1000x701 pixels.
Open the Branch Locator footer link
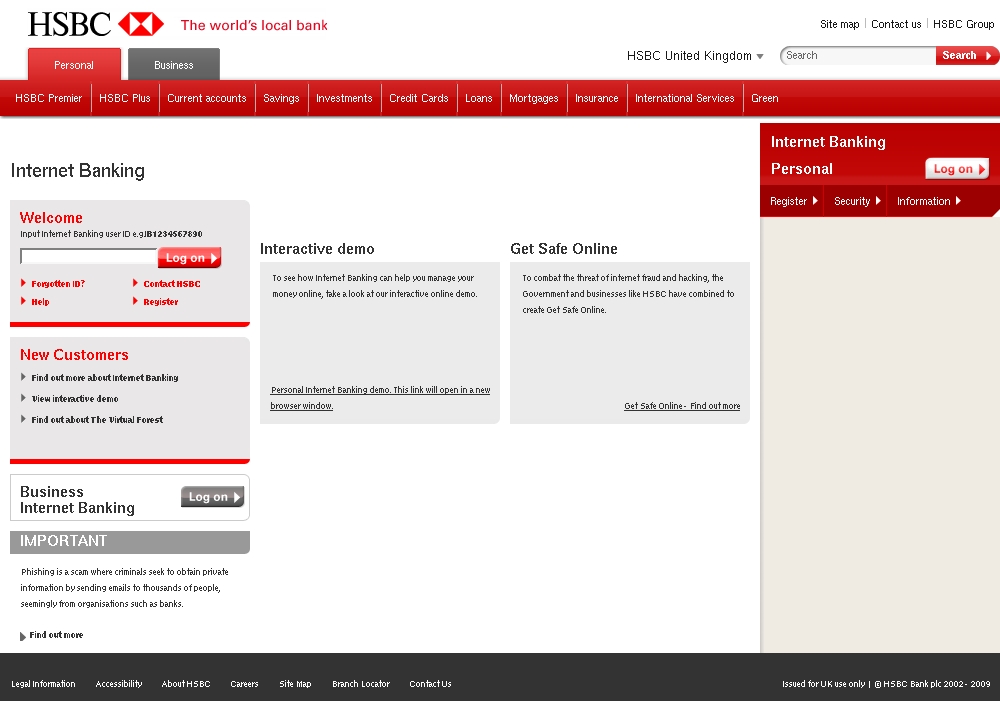pyautogui.click(x=361, y=684)
